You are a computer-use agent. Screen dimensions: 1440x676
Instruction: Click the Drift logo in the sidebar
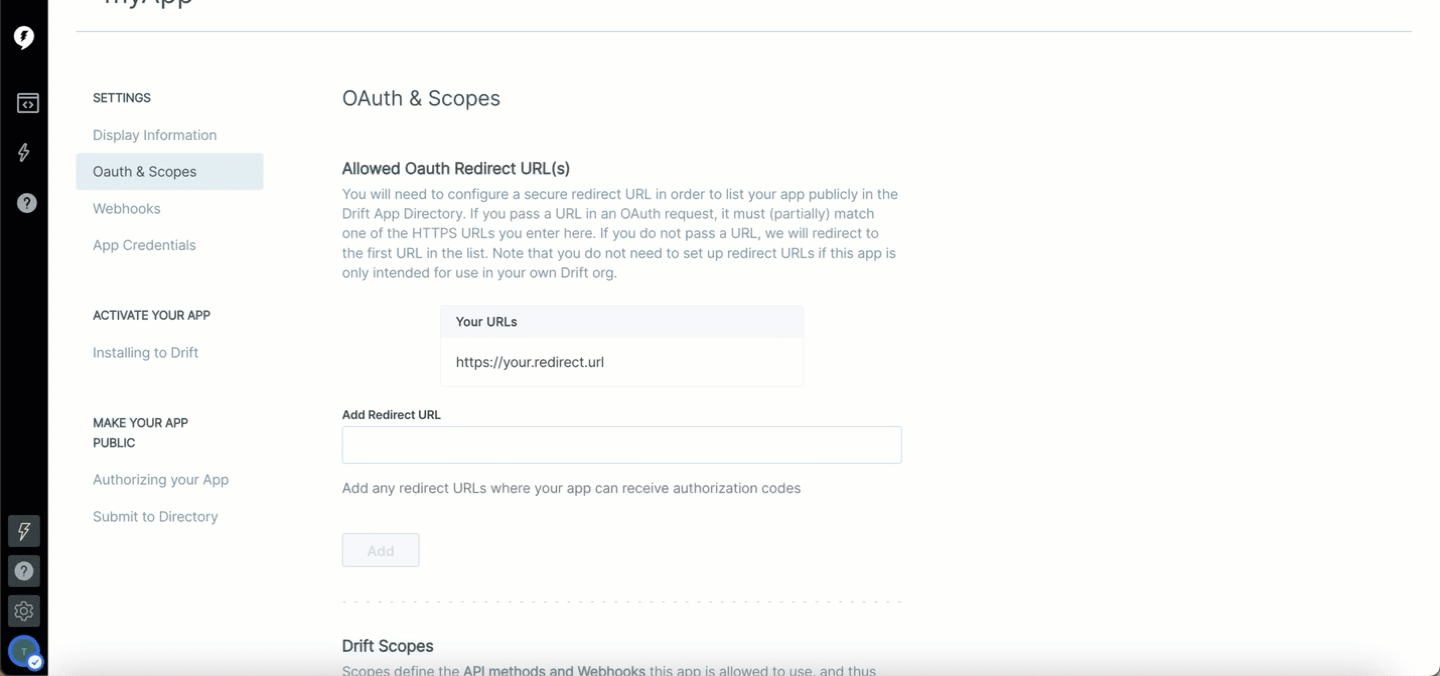click(24, 38)
